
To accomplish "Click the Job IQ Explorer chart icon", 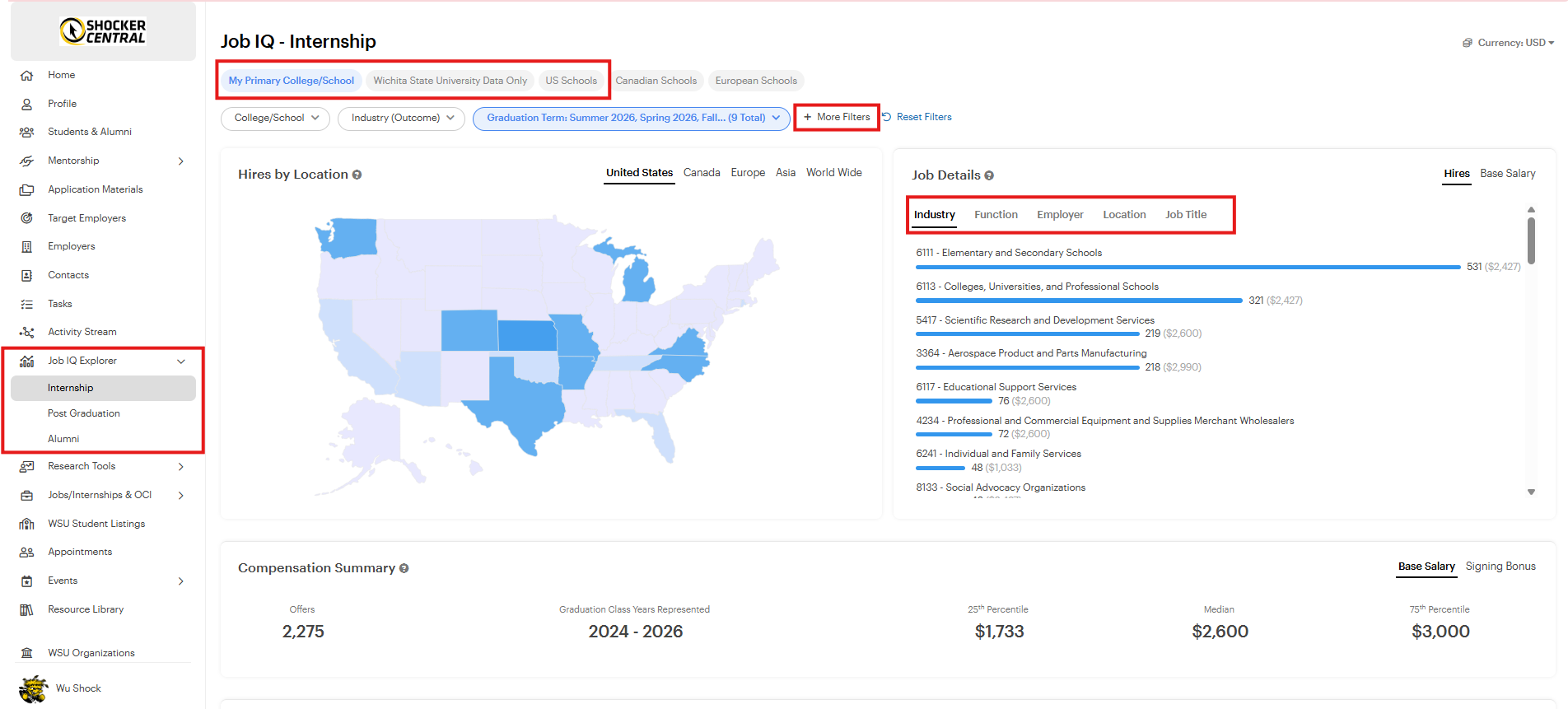I will pos(26,361).
